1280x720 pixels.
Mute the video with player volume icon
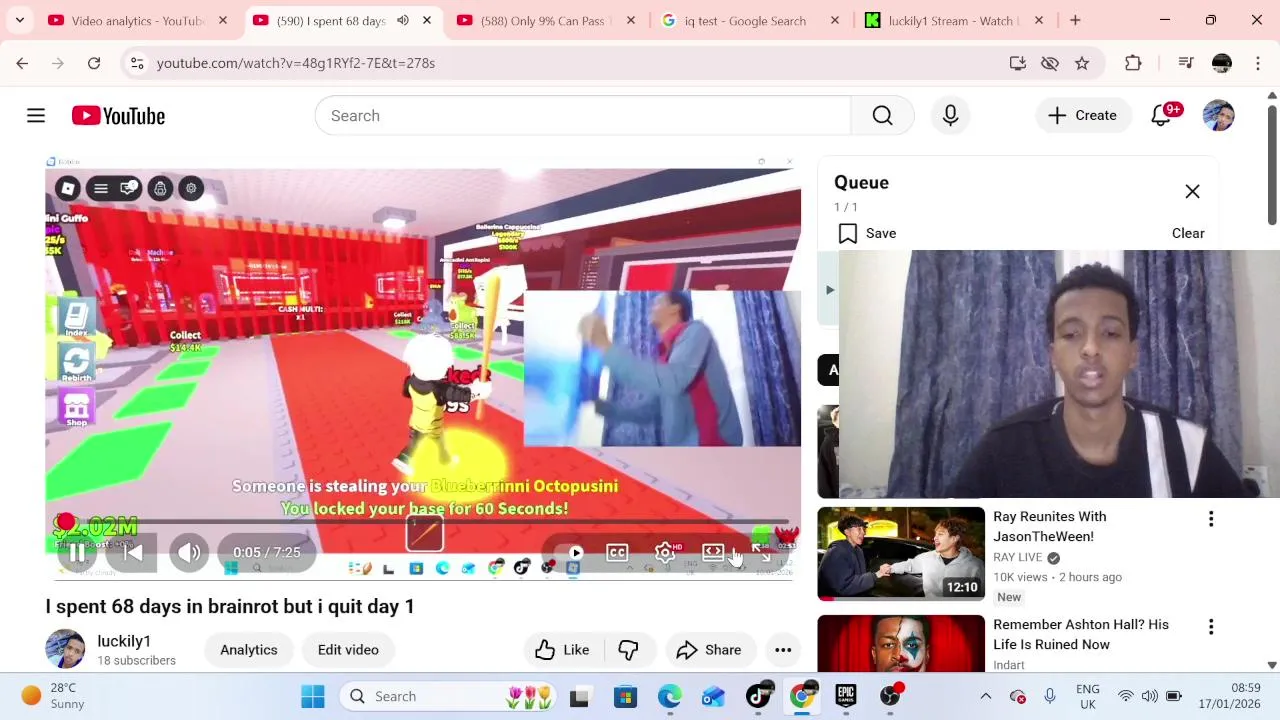189,552
